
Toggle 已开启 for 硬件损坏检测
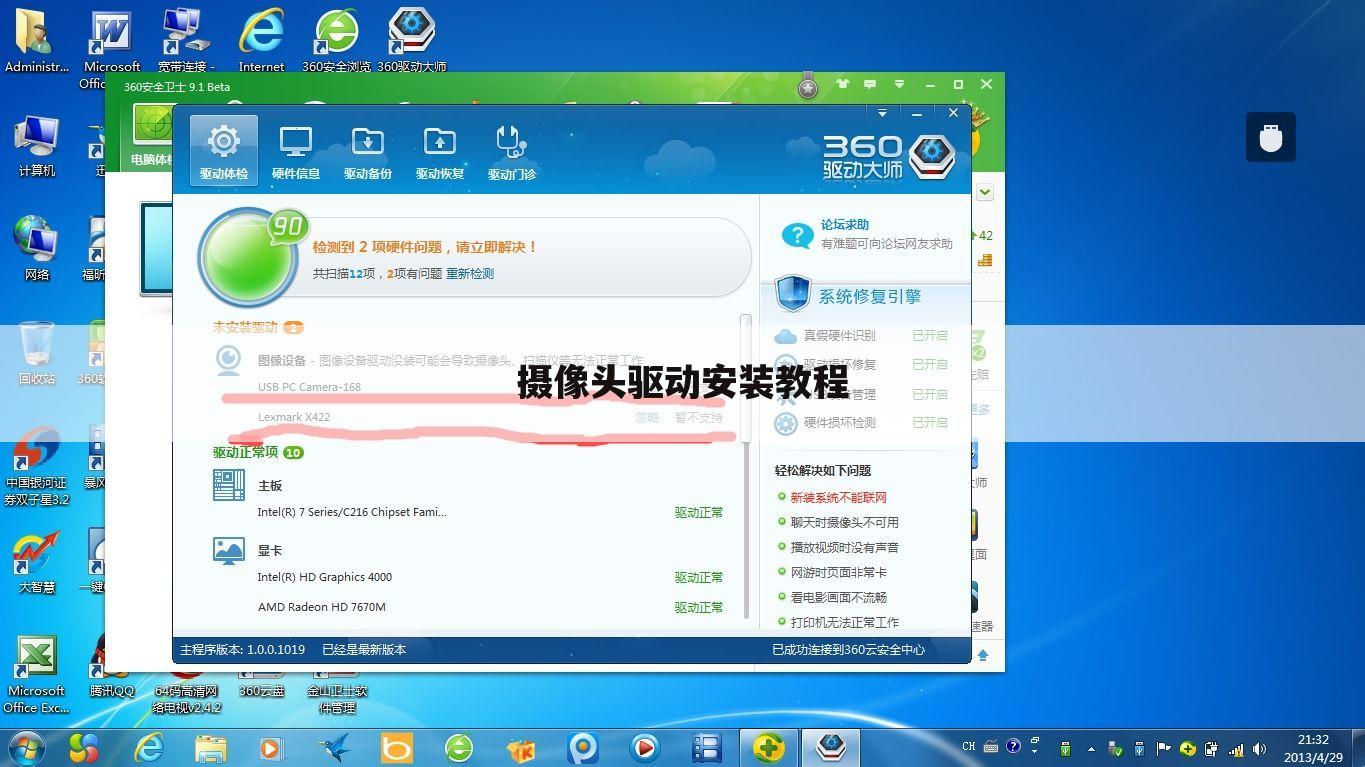[x=929, y=422]
